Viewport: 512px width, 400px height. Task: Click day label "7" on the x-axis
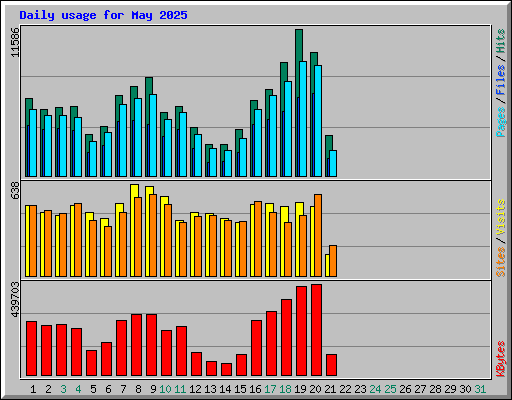[x=123, y=389]
